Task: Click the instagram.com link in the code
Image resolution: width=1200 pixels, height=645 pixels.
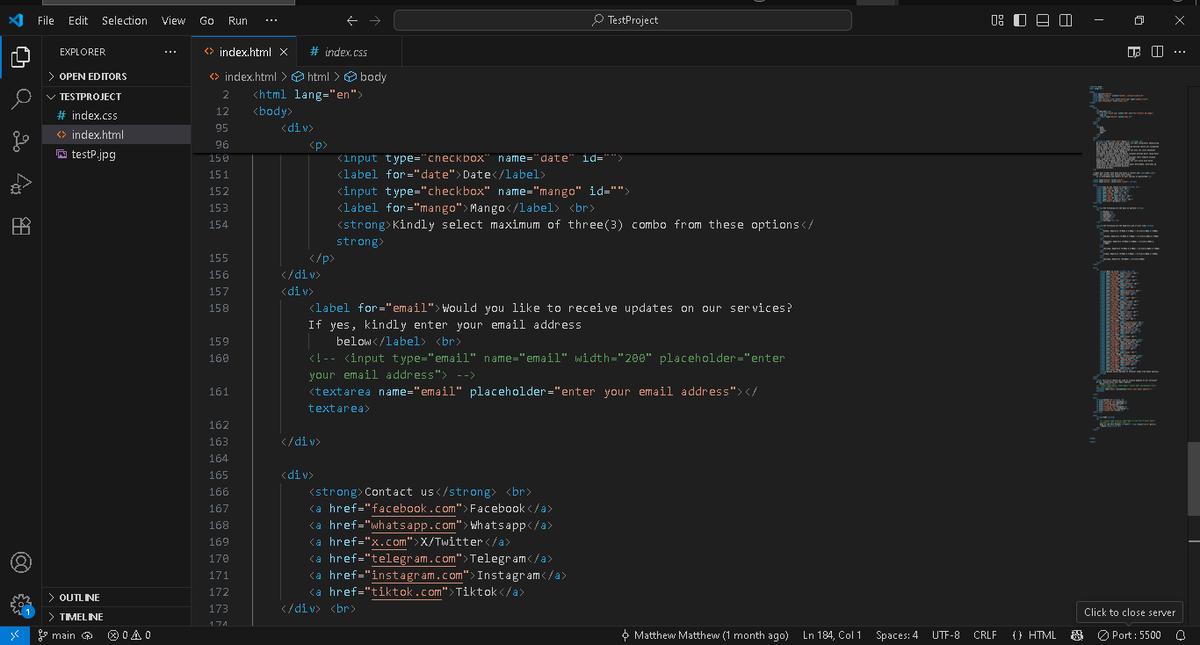Action: [x=417, y=576]
